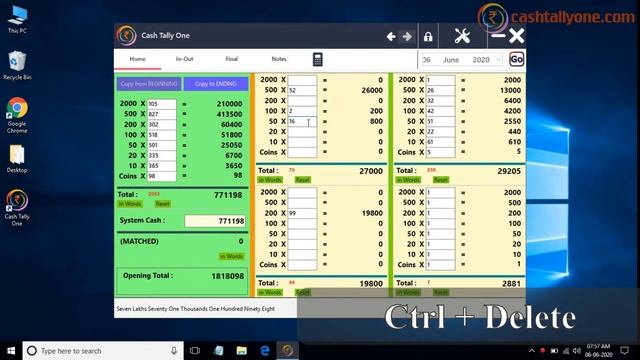Viewport: 640px width, 360px height.
Task: Click Cash Tally One taskbar icon
Action: (288, 351)
